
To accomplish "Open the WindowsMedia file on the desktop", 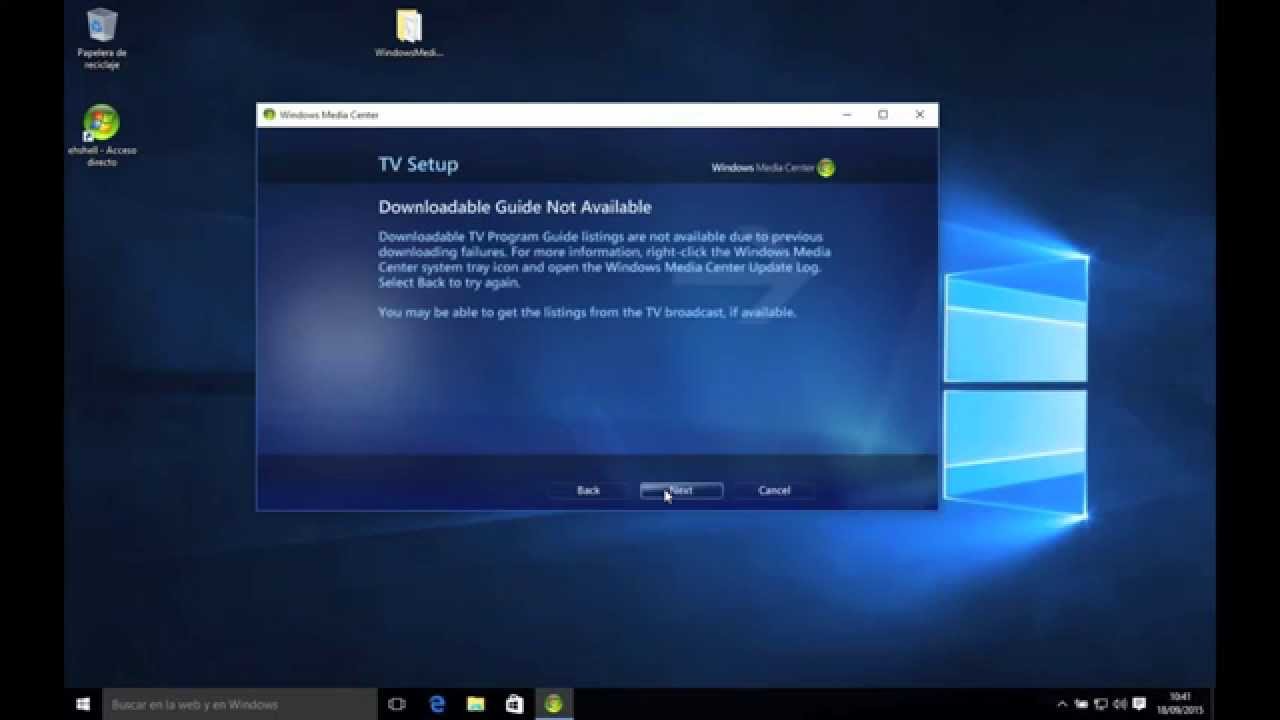I will [x=406, y=25].
